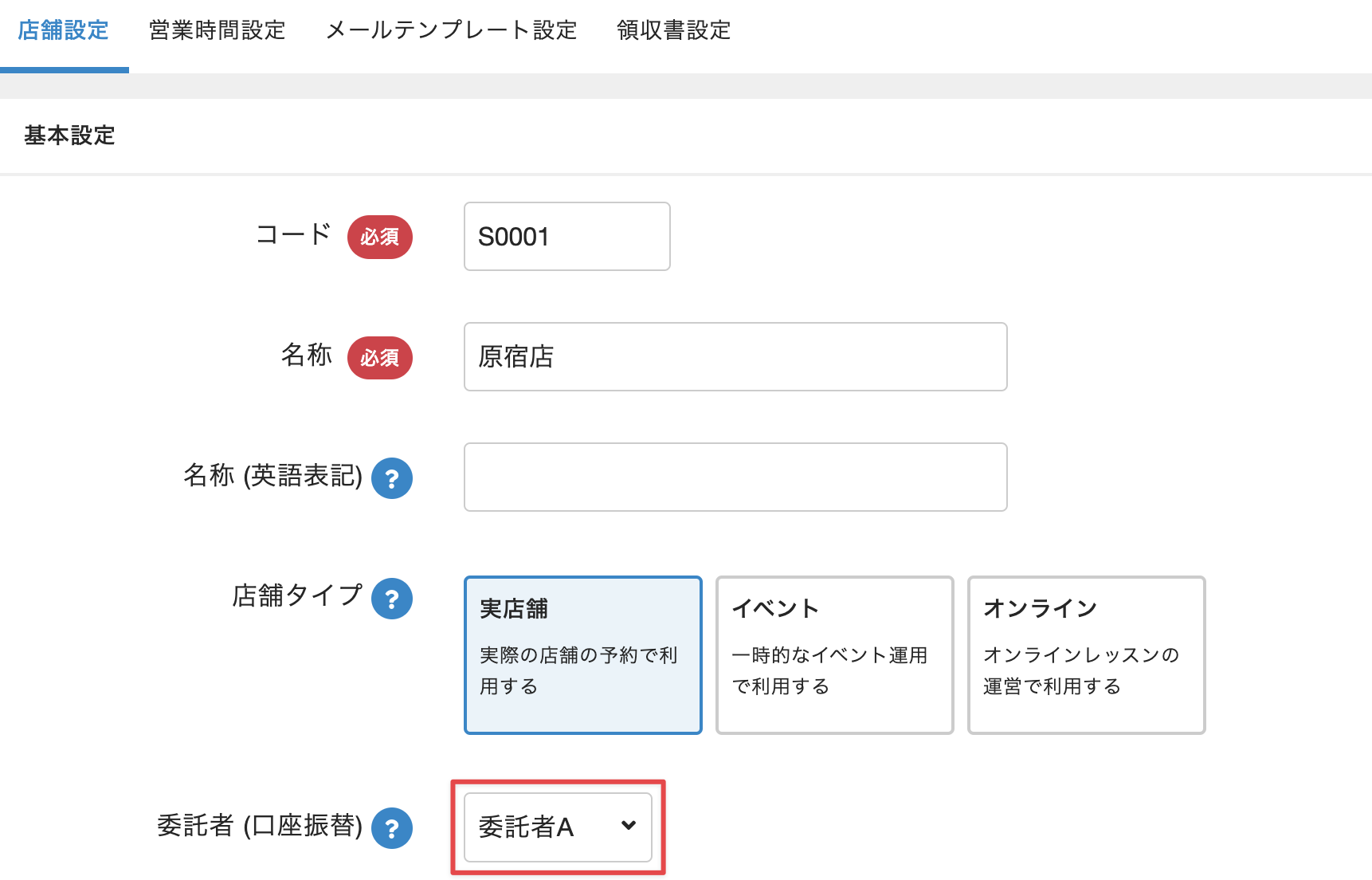Viewport: 1372px width, 880px height.
Task: Choose the イベント store type option
Action: click(x=834, y=654)
